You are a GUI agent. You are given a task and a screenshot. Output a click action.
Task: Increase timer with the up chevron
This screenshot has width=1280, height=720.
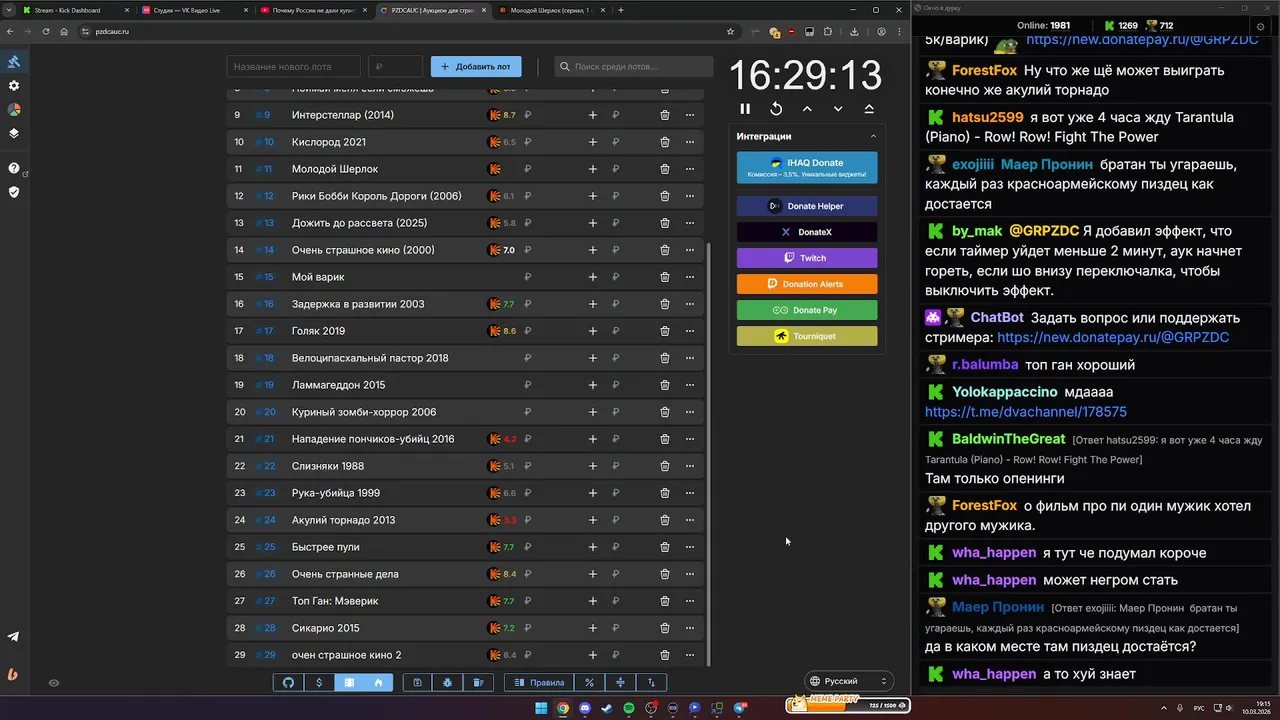(x=807, y=109)
